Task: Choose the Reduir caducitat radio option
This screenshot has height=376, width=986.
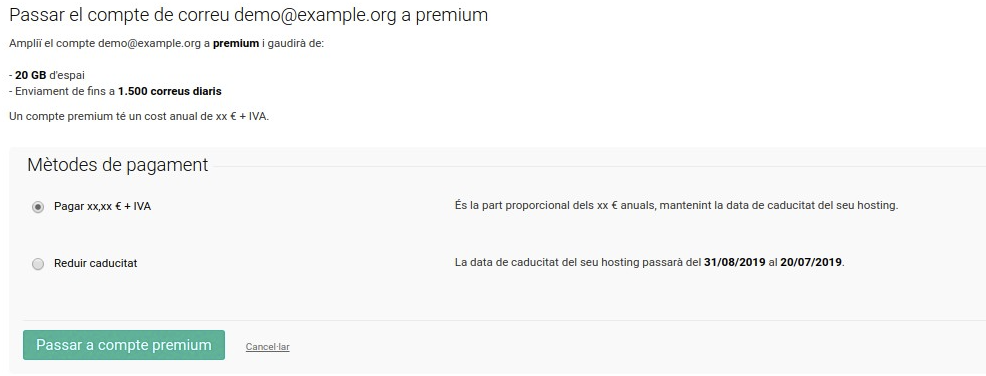Action: pyautogui.click(x=38, y=264)
